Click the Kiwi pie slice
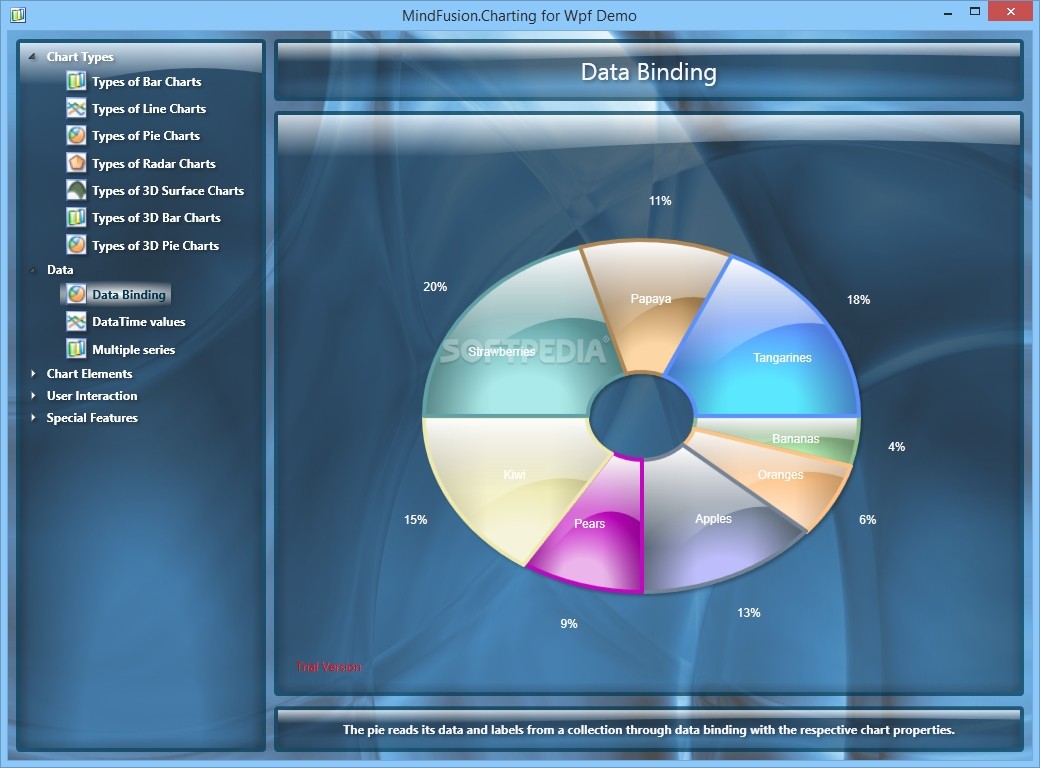 514,475
